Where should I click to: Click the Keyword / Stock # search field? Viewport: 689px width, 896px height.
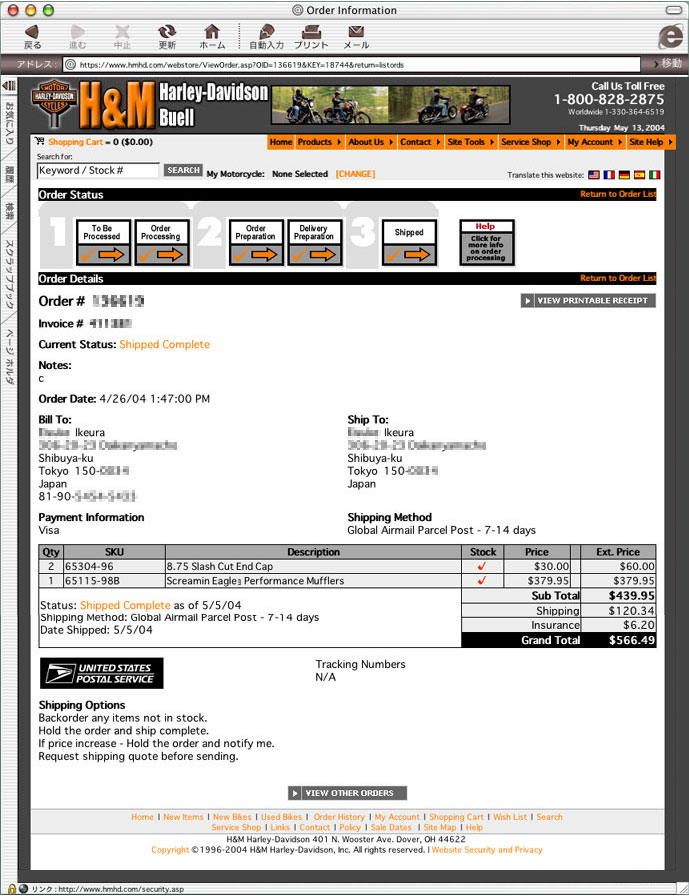(x=98, y=170)
